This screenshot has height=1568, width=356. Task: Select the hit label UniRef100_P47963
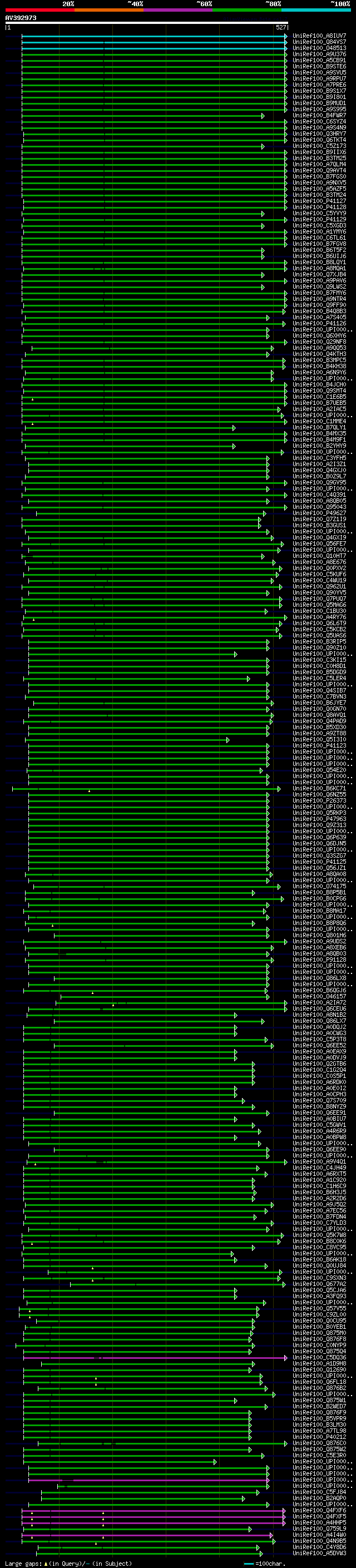(319, 819)
